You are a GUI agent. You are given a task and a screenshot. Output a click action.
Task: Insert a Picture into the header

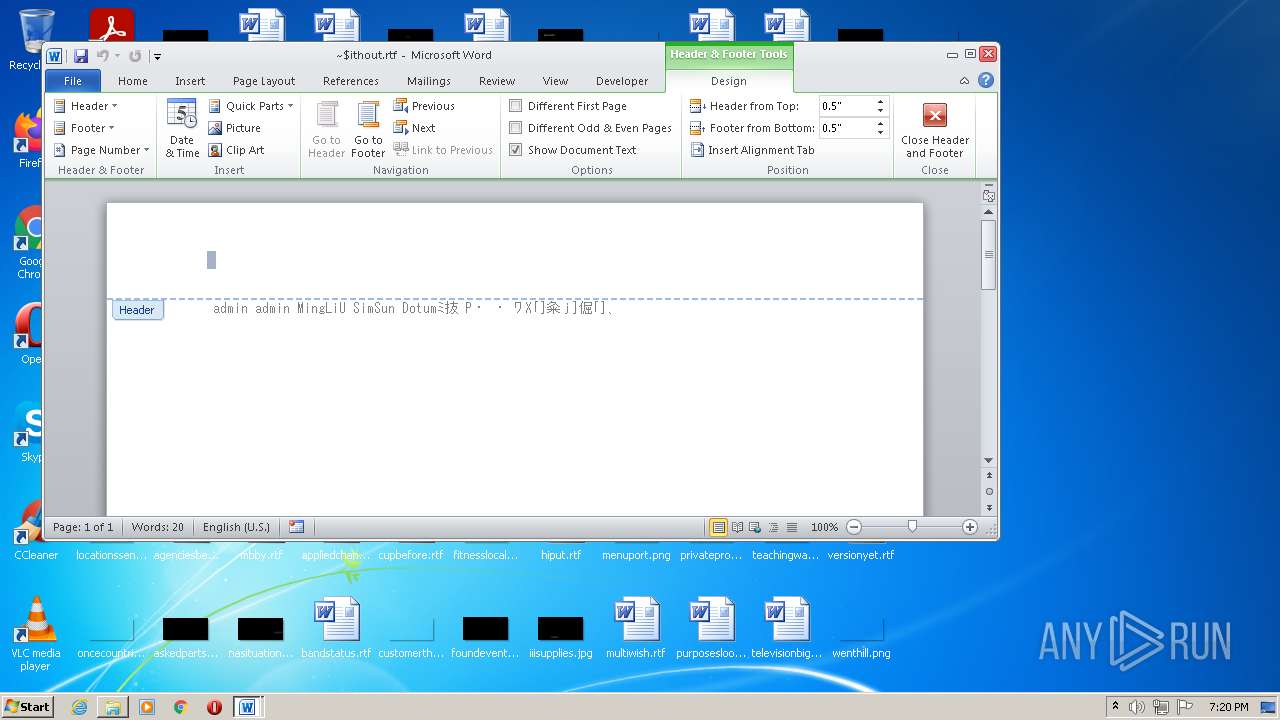coord(235,128)
